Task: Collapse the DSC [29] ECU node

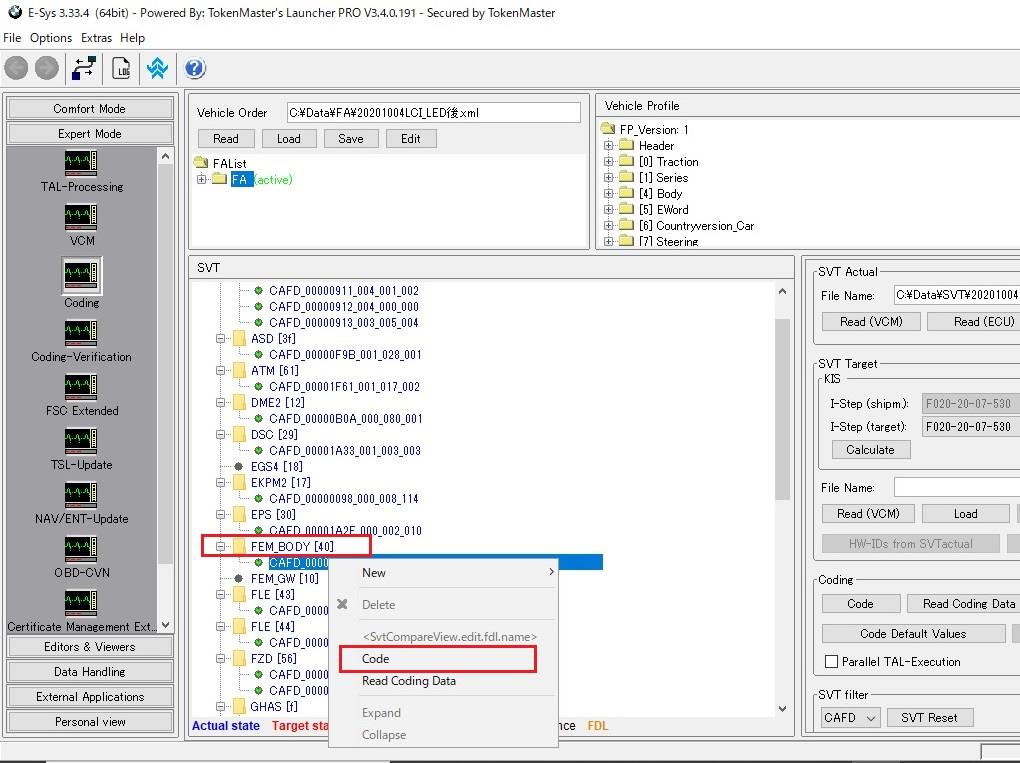Action: tap(221, 435)
